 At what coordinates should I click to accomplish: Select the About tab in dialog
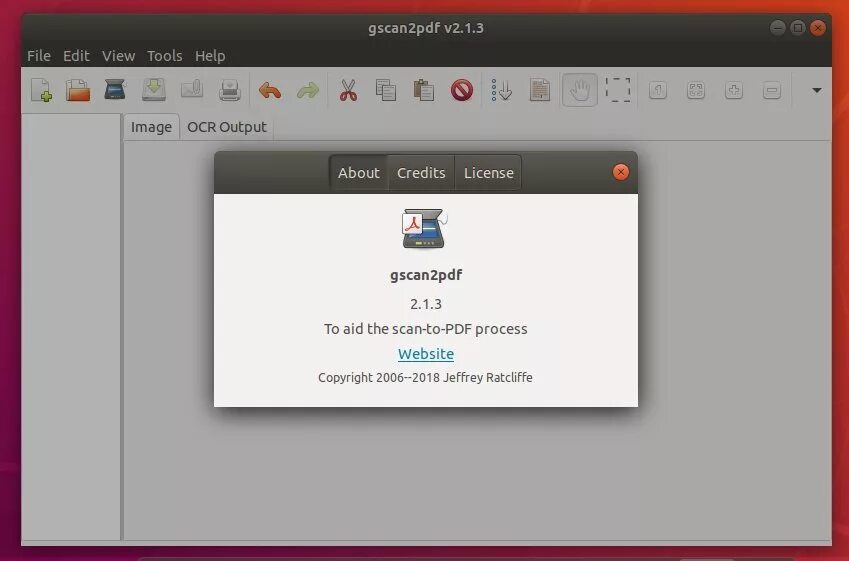click(x=358, y=173)
